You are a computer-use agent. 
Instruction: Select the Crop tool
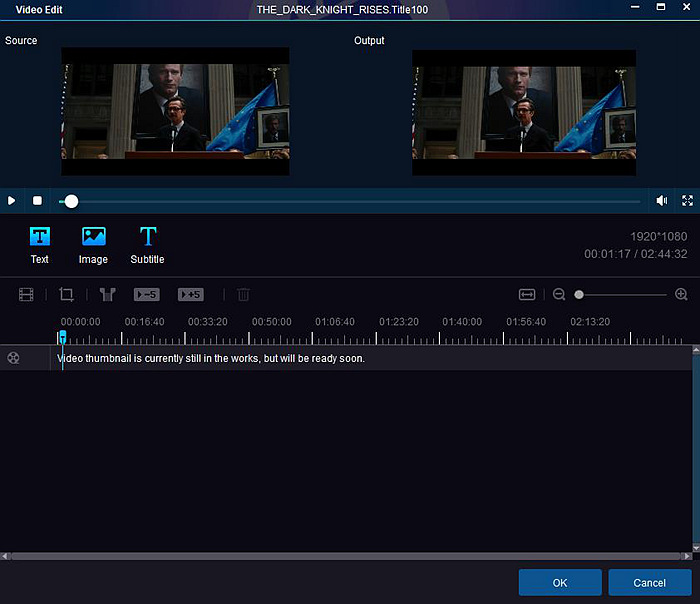click(67, 295)
